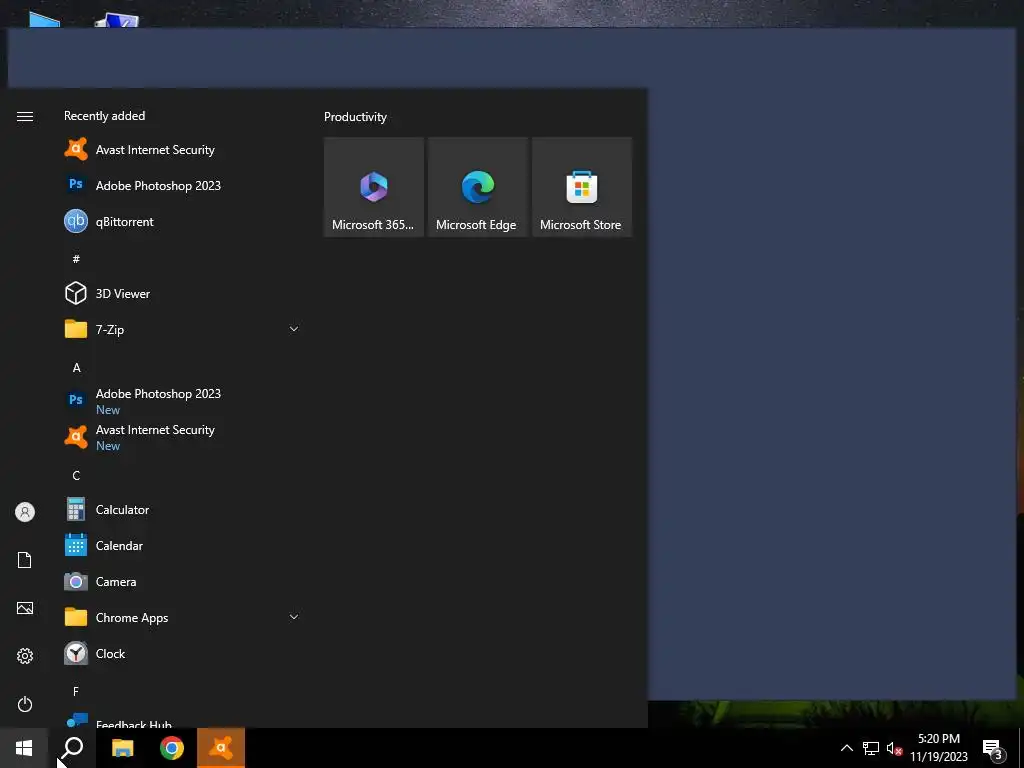Open Avast Internet Security marked New under A

[182, 437]
